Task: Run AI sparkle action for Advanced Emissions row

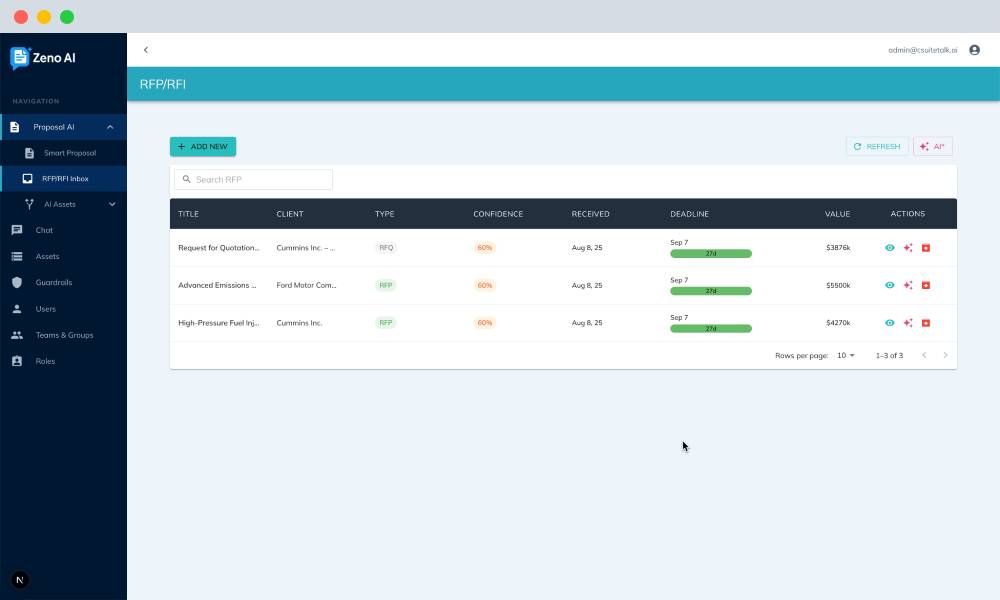Action: click(908, 285)
